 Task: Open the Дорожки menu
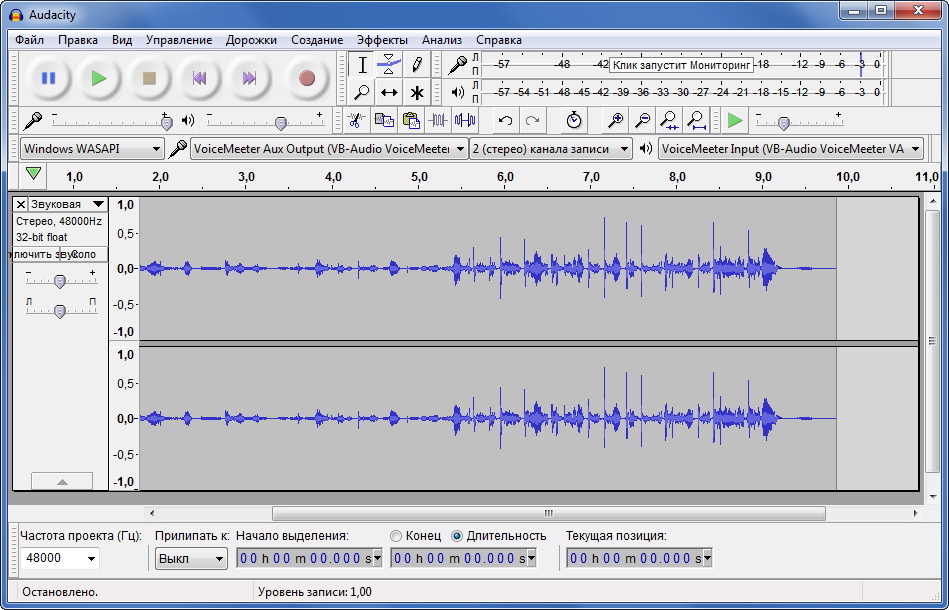pos(251,40)
